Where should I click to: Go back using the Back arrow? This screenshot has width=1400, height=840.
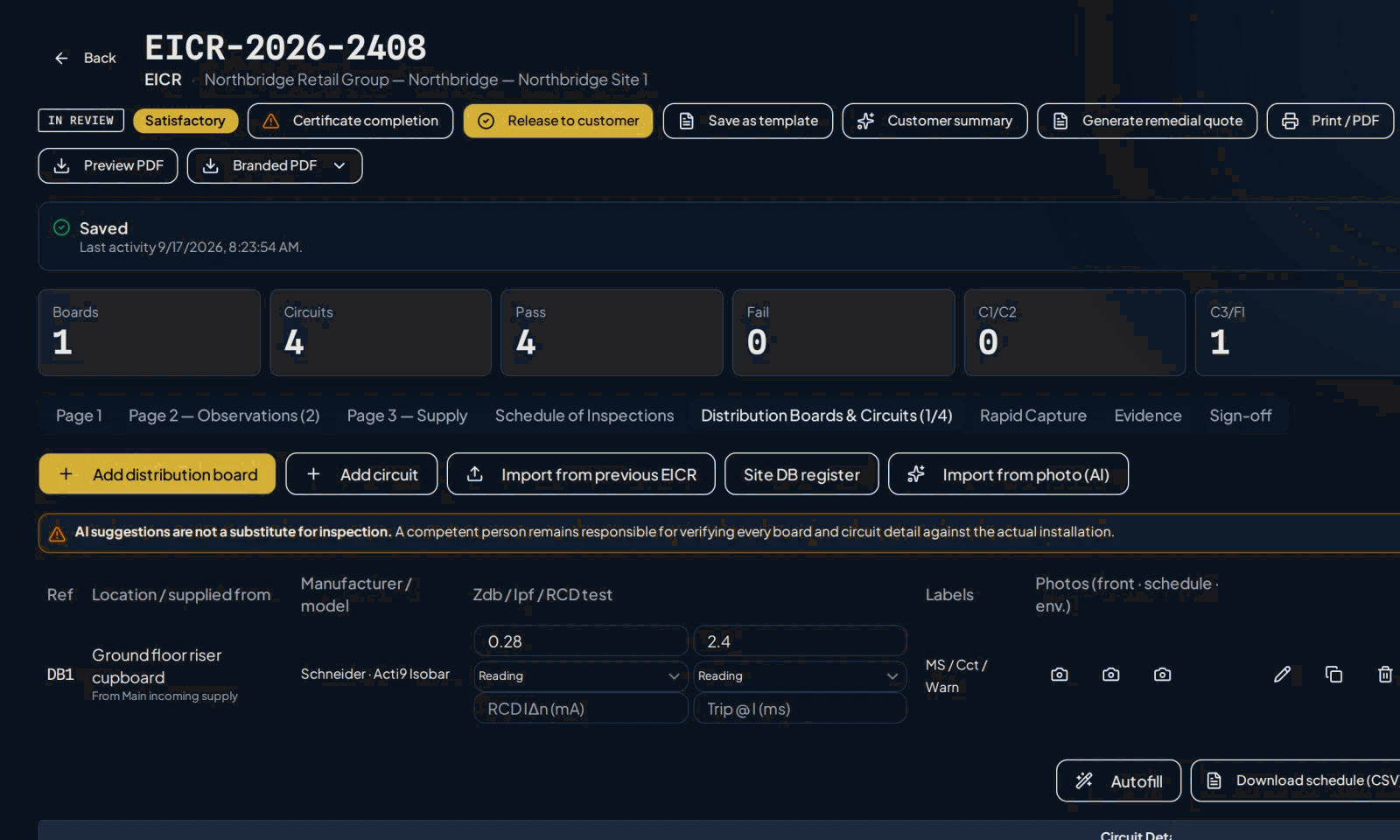click(x=85, y=58)
